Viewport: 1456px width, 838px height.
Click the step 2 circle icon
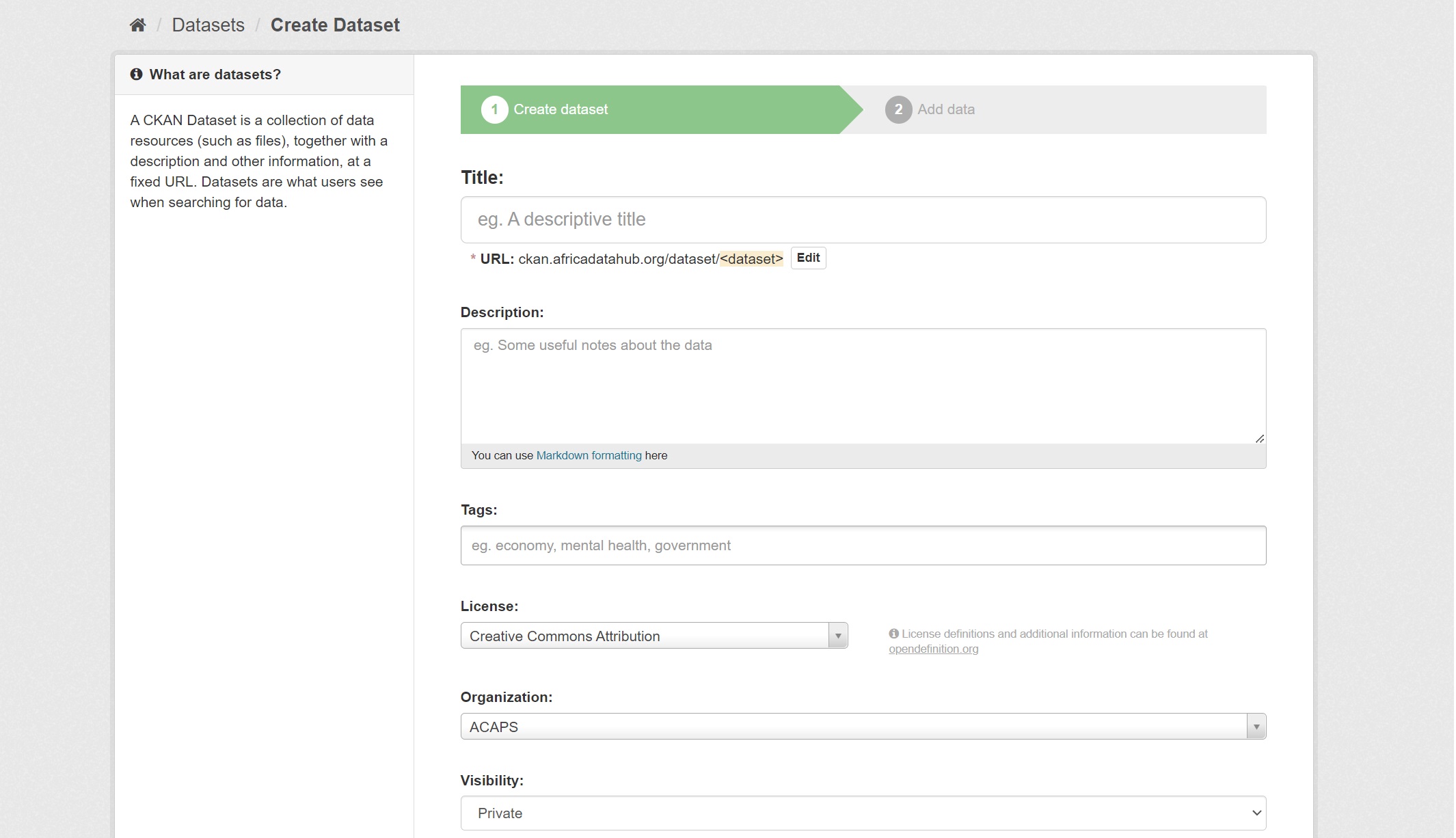(898, 109)
